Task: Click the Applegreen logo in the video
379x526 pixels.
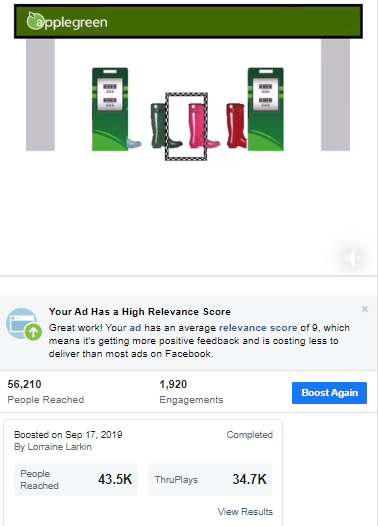Action: [67, 21]
